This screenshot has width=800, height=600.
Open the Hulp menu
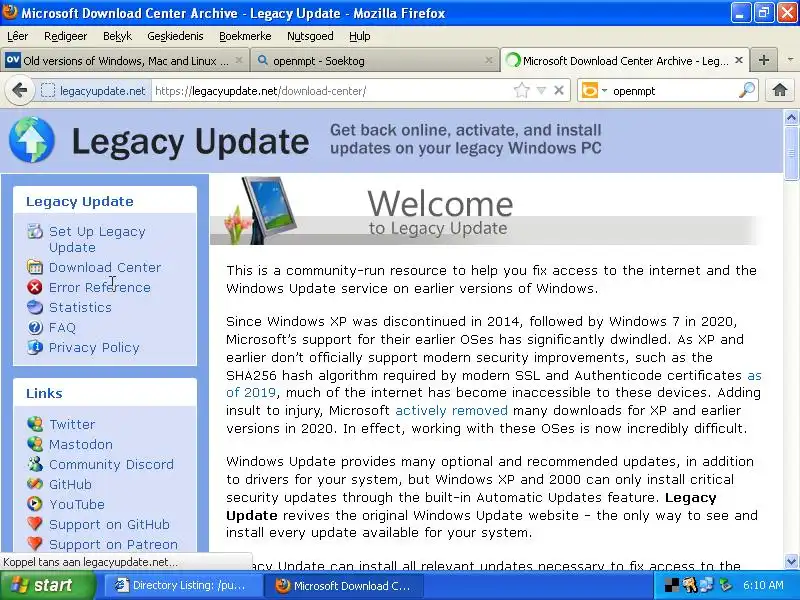360,36
